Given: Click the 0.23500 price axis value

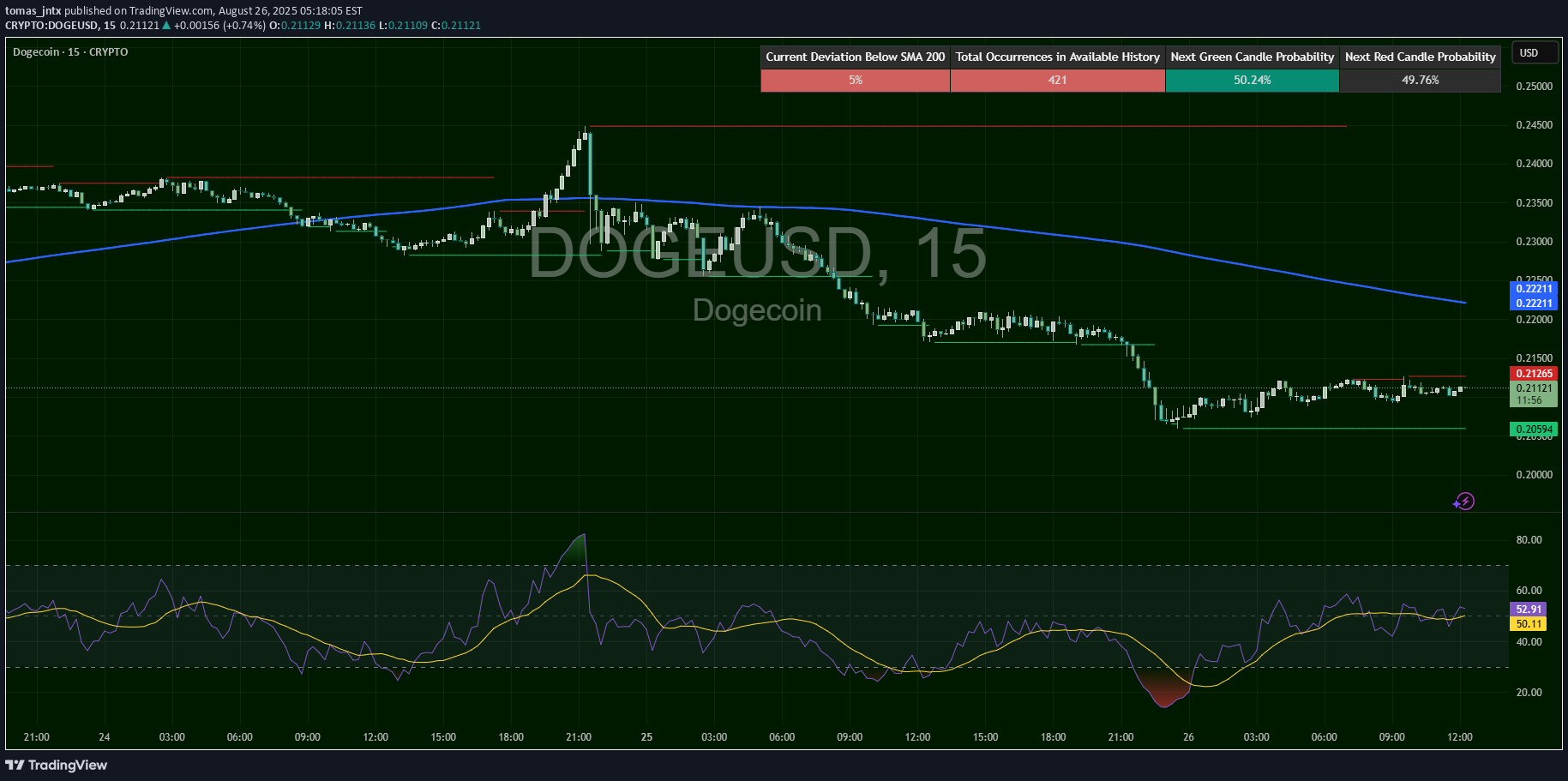Looking at the screenshot, I should 1534,203.
